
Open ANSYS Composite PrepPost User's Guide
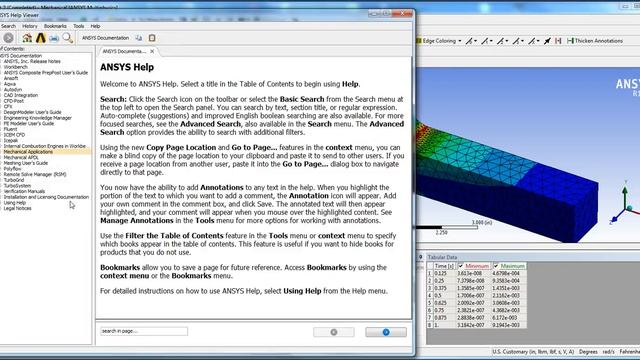(46, 73)
